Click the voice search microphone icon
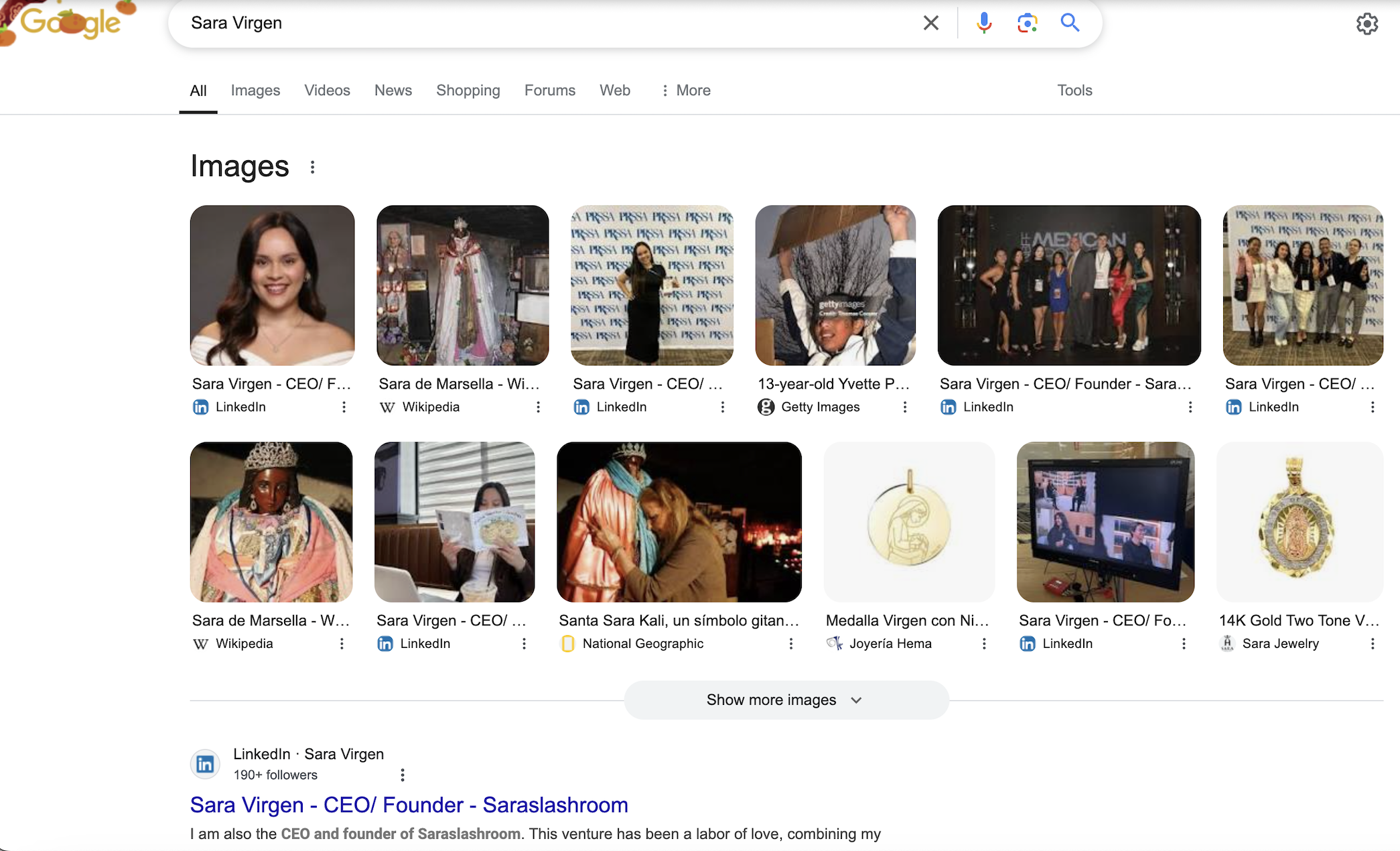The image size is (1400, 851). coord(983,23)
